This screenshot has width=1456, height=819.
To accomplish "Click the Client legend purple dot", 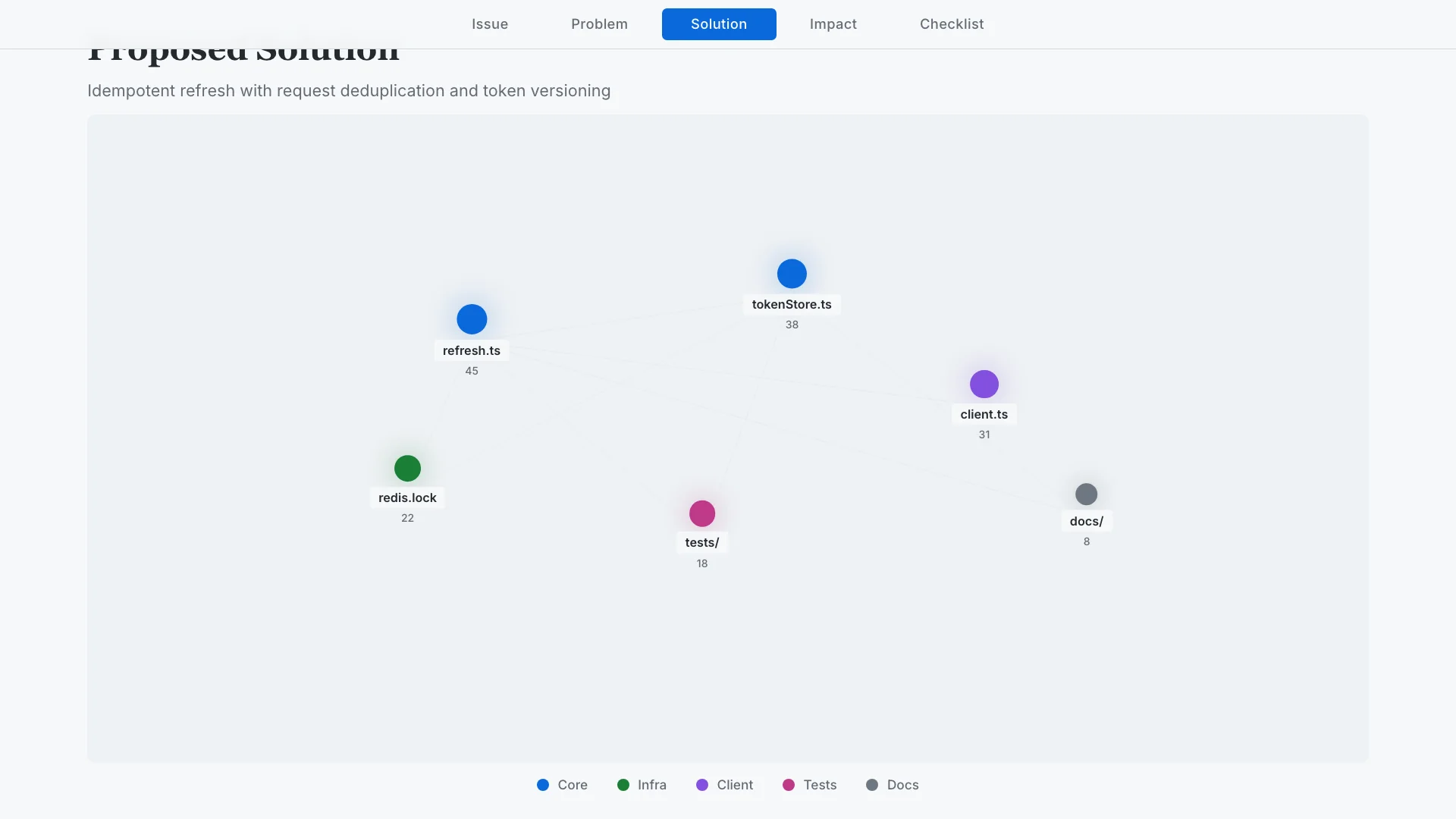I will pyautogui.click(x=702, y=785).
